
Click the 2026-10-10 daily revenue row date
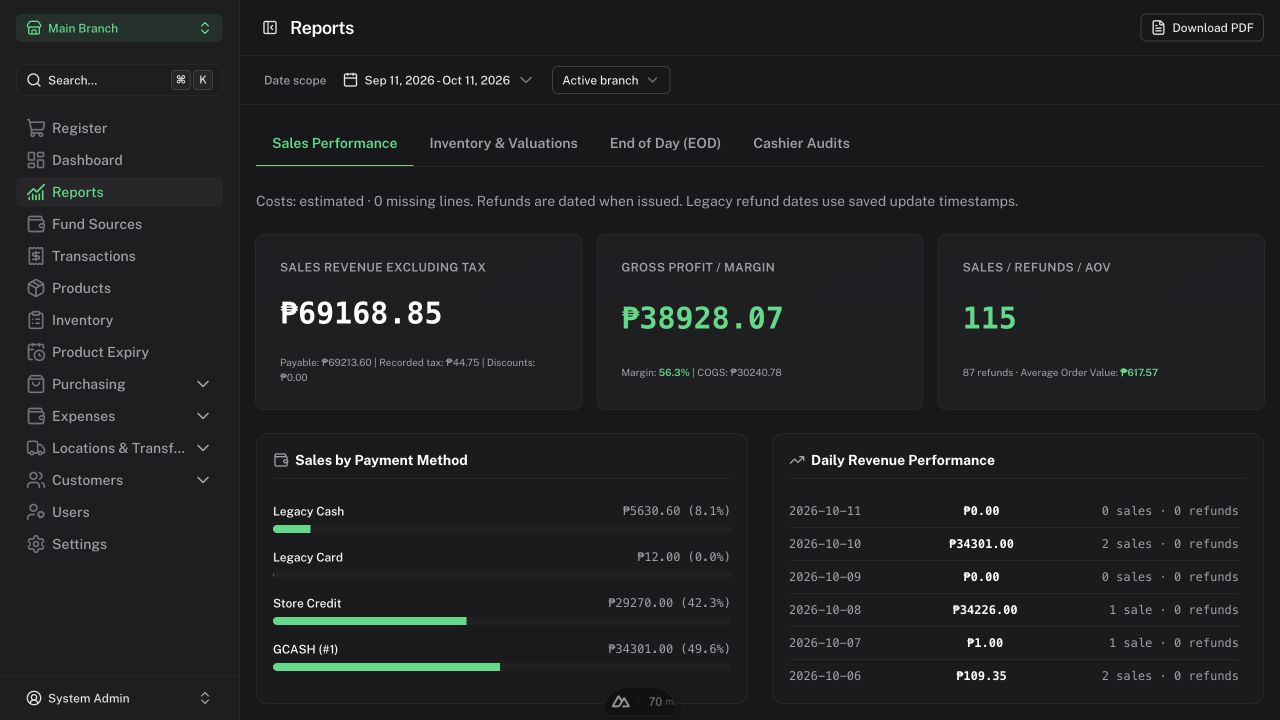pos(825,544)
